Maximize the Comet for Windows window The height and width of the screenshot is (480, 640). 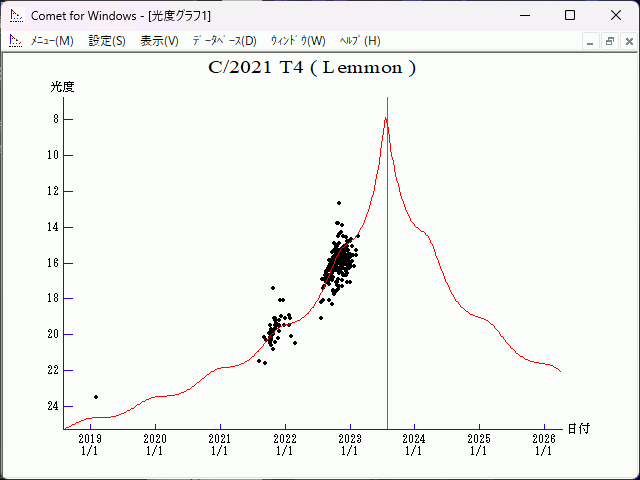pos(570,16)
